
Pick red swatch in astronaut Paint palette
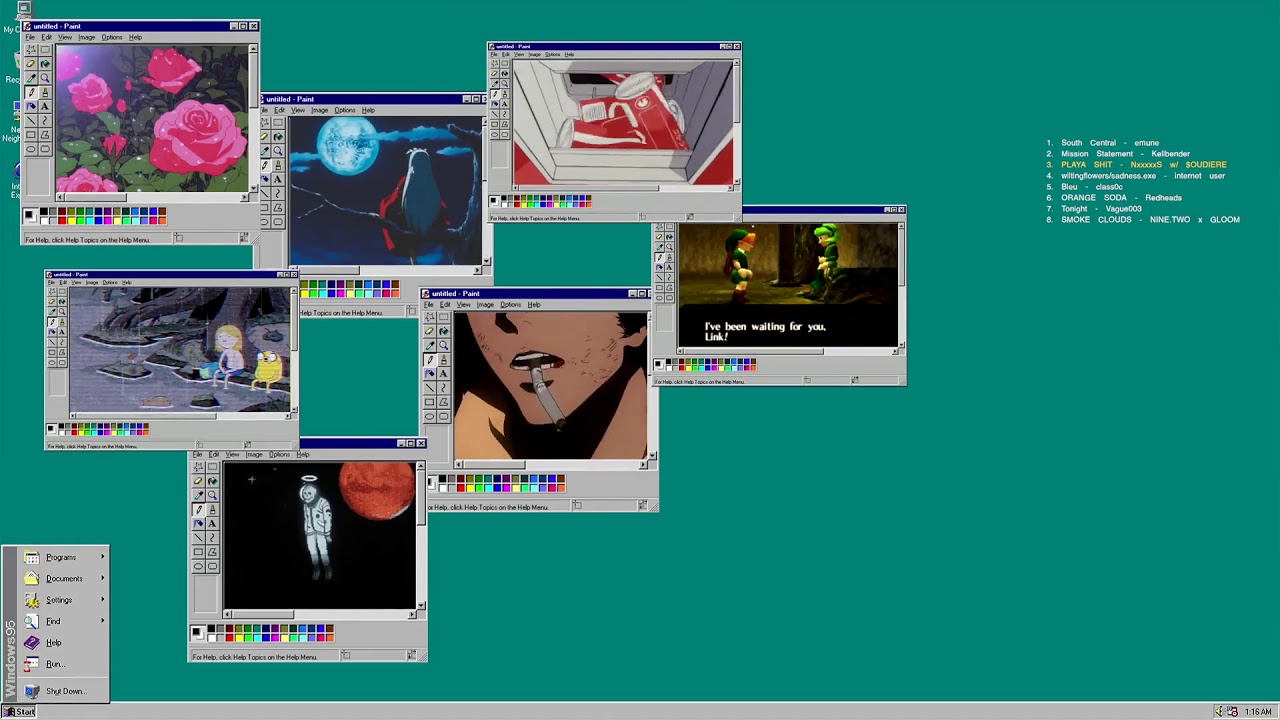coord(230,638)
